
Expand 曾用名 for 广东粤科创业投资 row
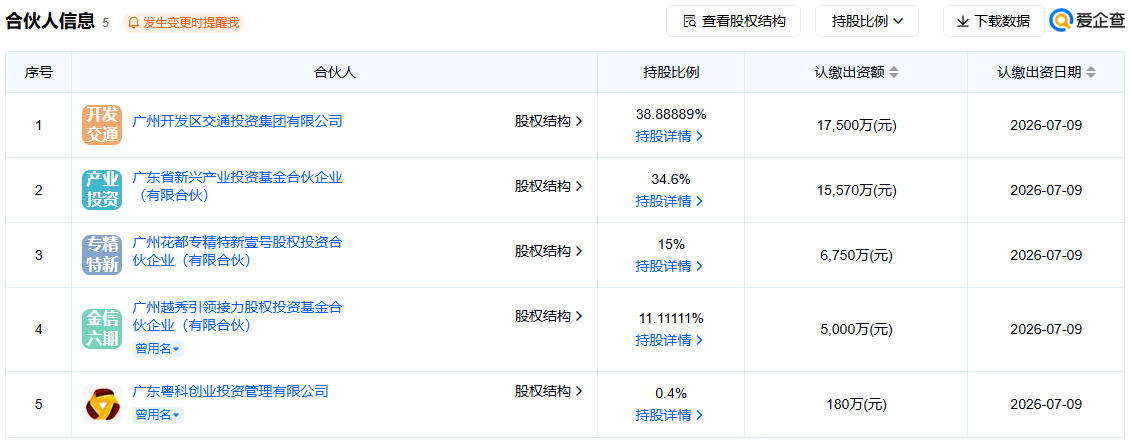click(x=158, y=415)
